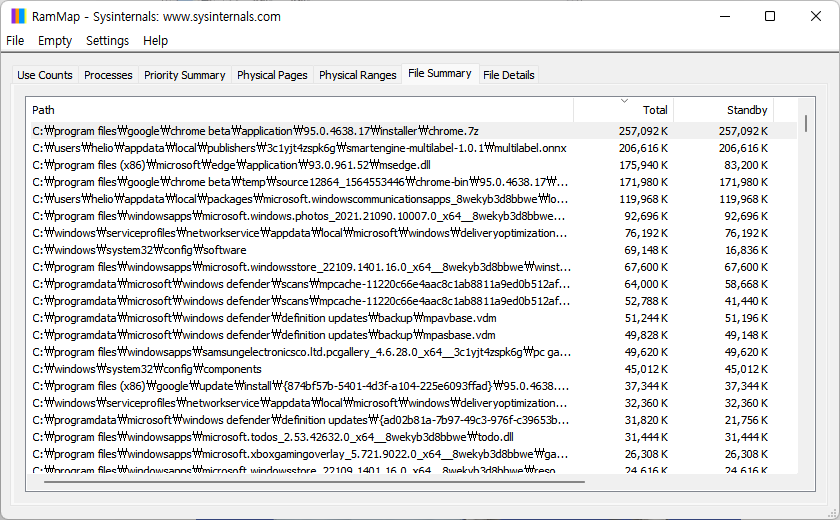Select the samsungelectronicsco pcgallery row
Image resolution: width=840 pixels, height=520 pixels.
[414, 352]
